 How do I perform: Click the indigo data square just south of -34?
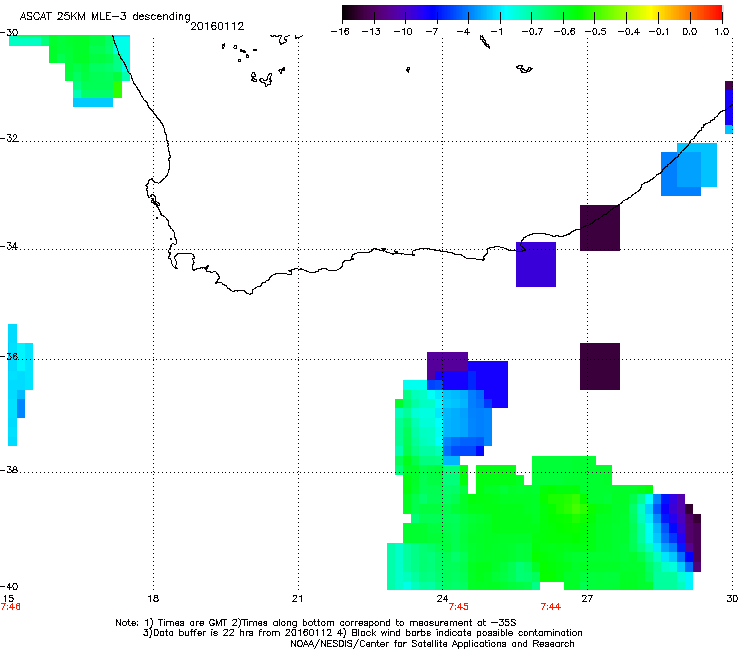pyautogui.click(x=536, y=264)
